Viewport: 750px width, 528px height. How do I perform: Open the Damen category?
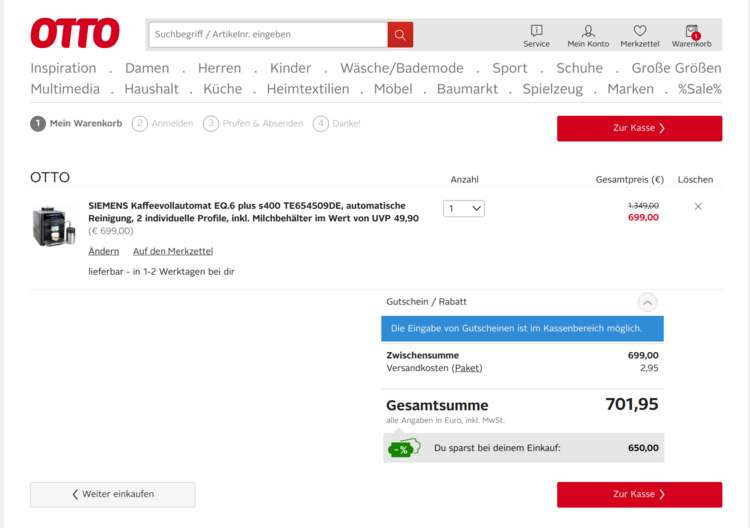point(147,68)
